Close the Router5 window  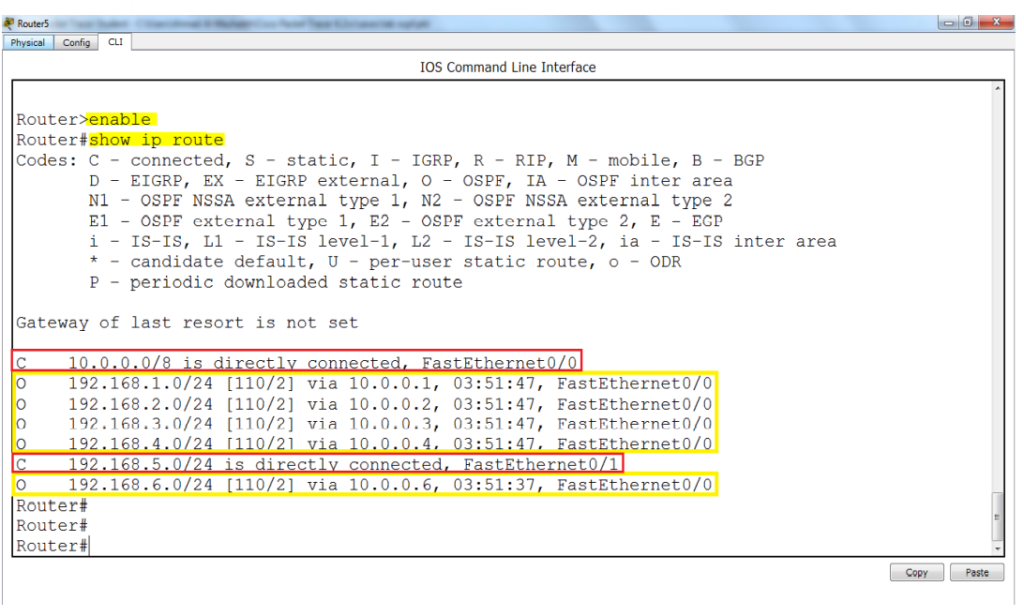[996, 23]
